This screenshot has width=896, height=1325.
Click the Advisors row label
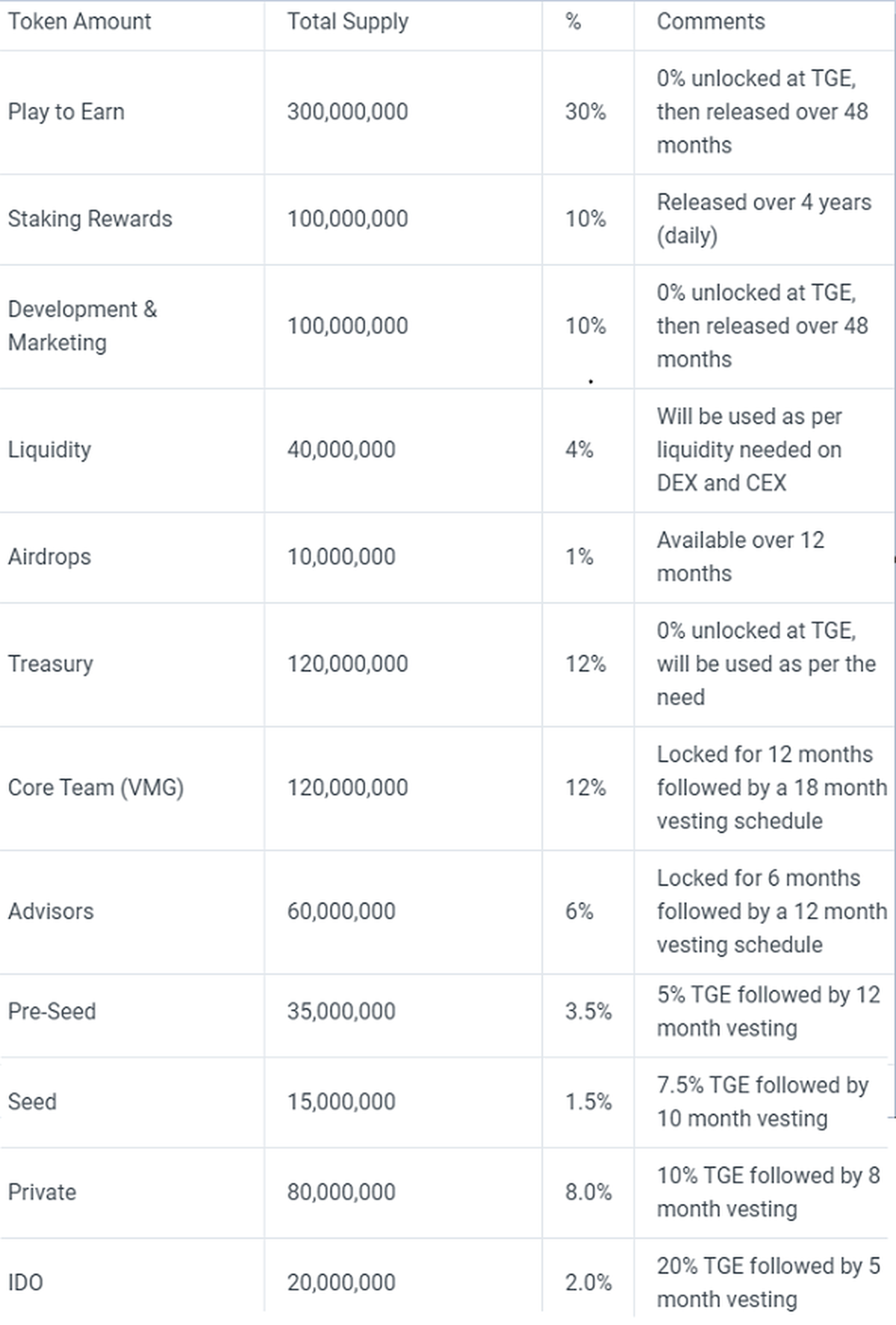(51, 911)
